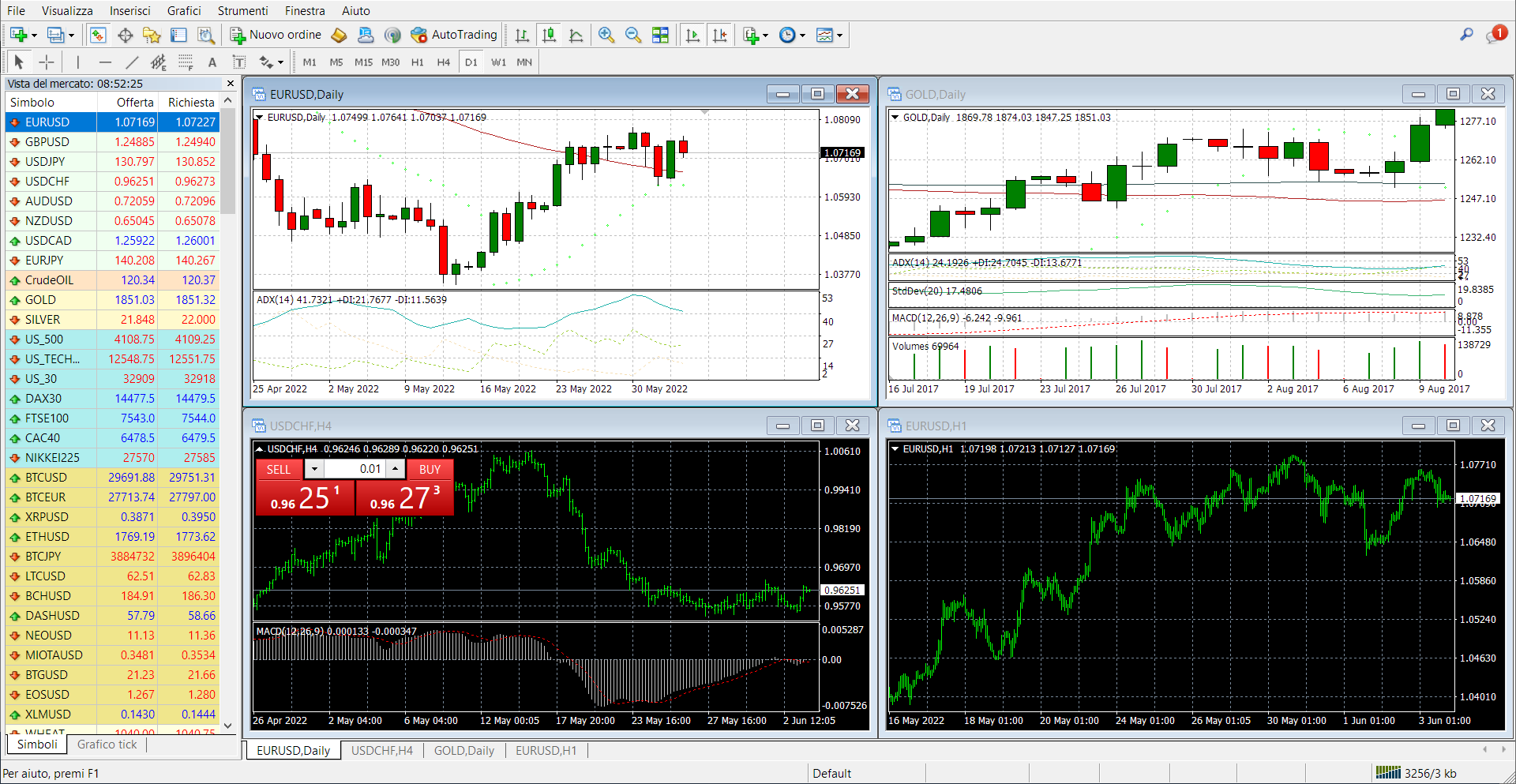Toggle the Terminal panel icon
This screenshot has width=1516, height=784.
179,35
